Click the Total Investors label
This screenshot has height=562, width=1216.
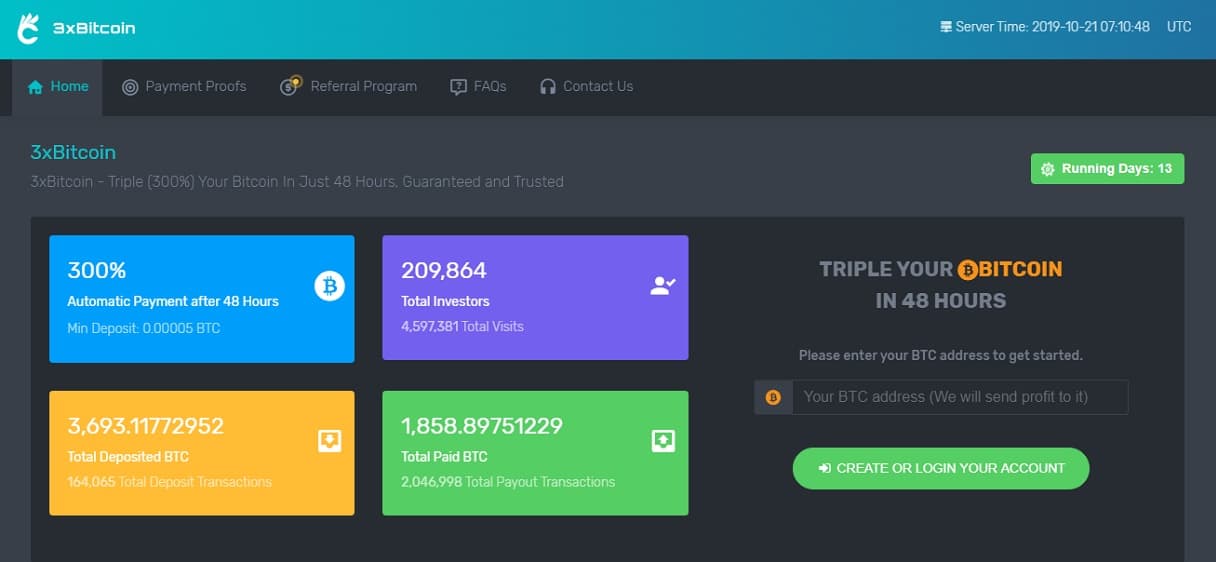click(x=445, y=301)
